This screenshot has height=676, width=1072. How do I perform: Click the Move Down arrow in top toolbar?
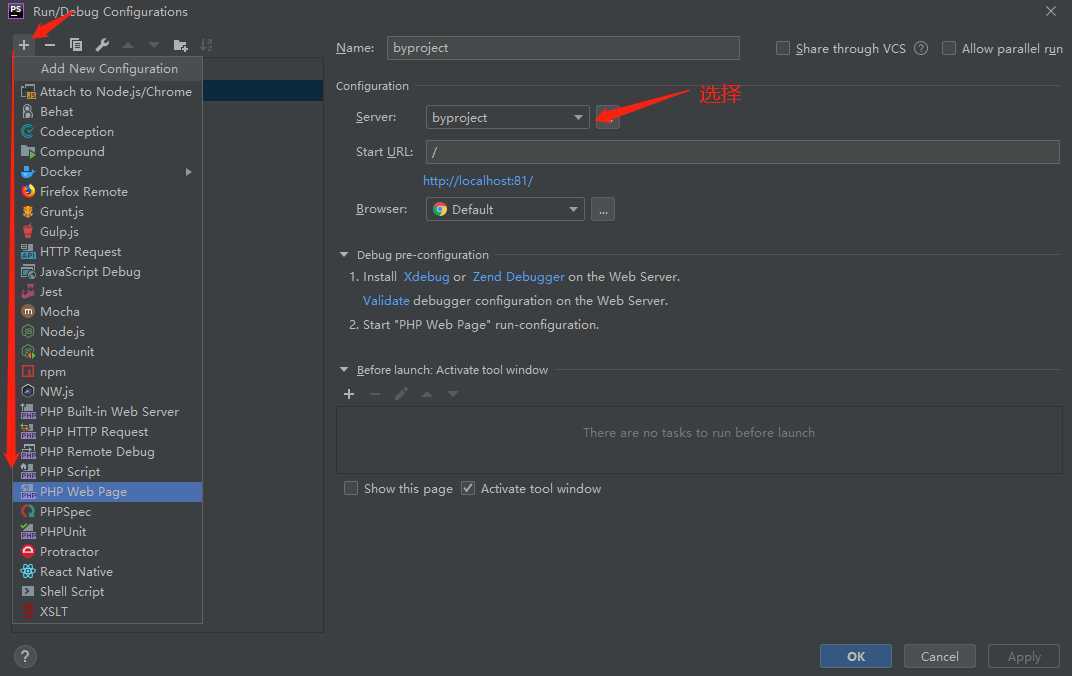[x=154, y=45]
